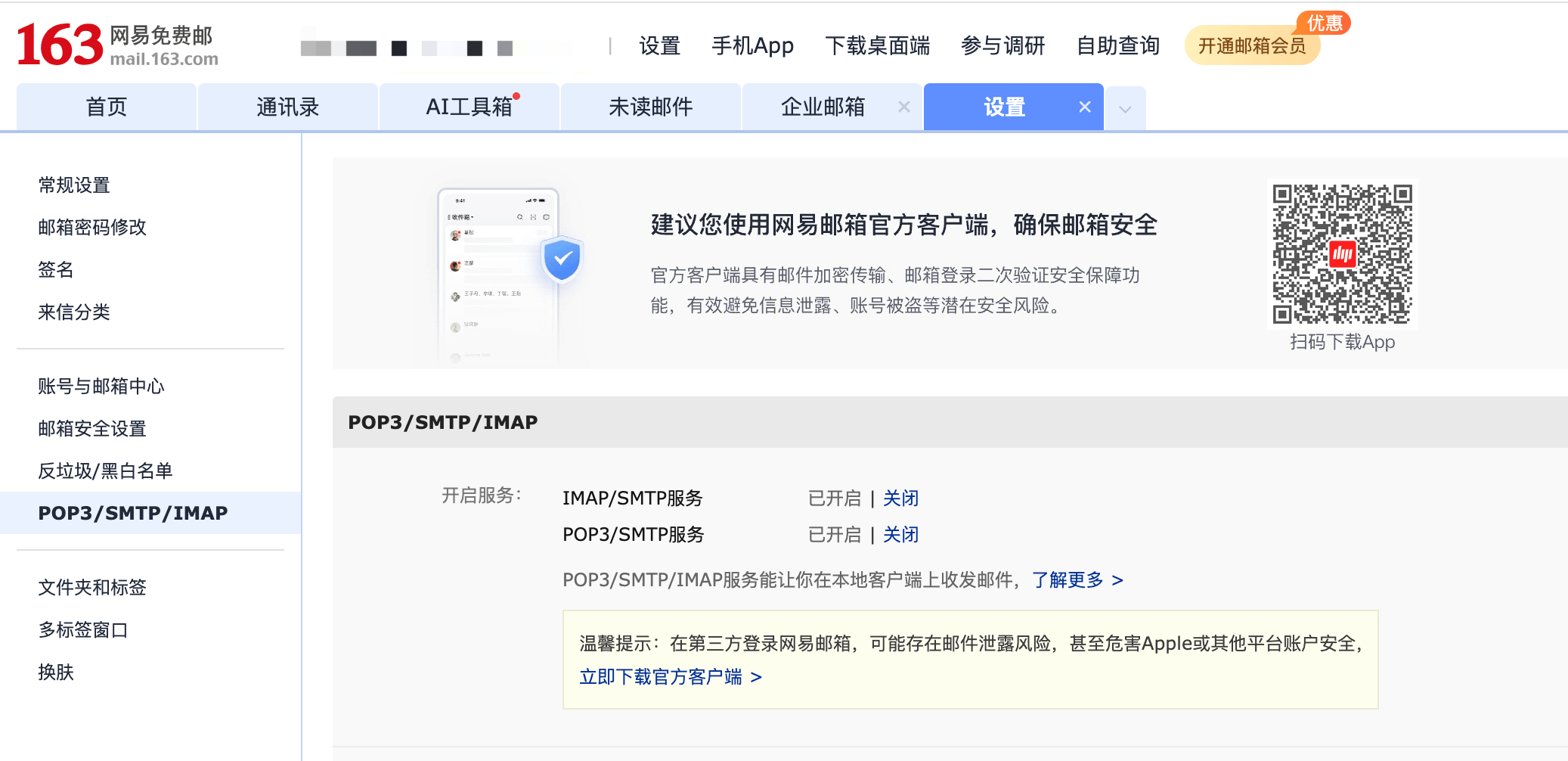1568x761 pixels.
Task: Click the 扫码下载App caption
Action: click(x=1342, y=342)
